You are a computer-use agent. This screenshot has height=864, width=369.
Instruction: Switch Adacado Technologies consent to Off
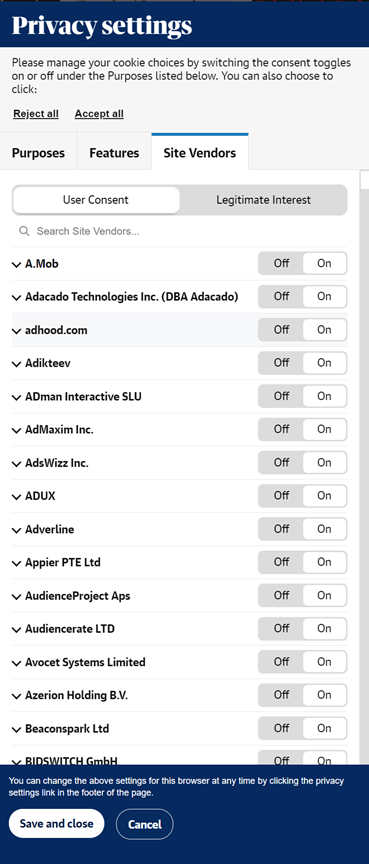281,296
